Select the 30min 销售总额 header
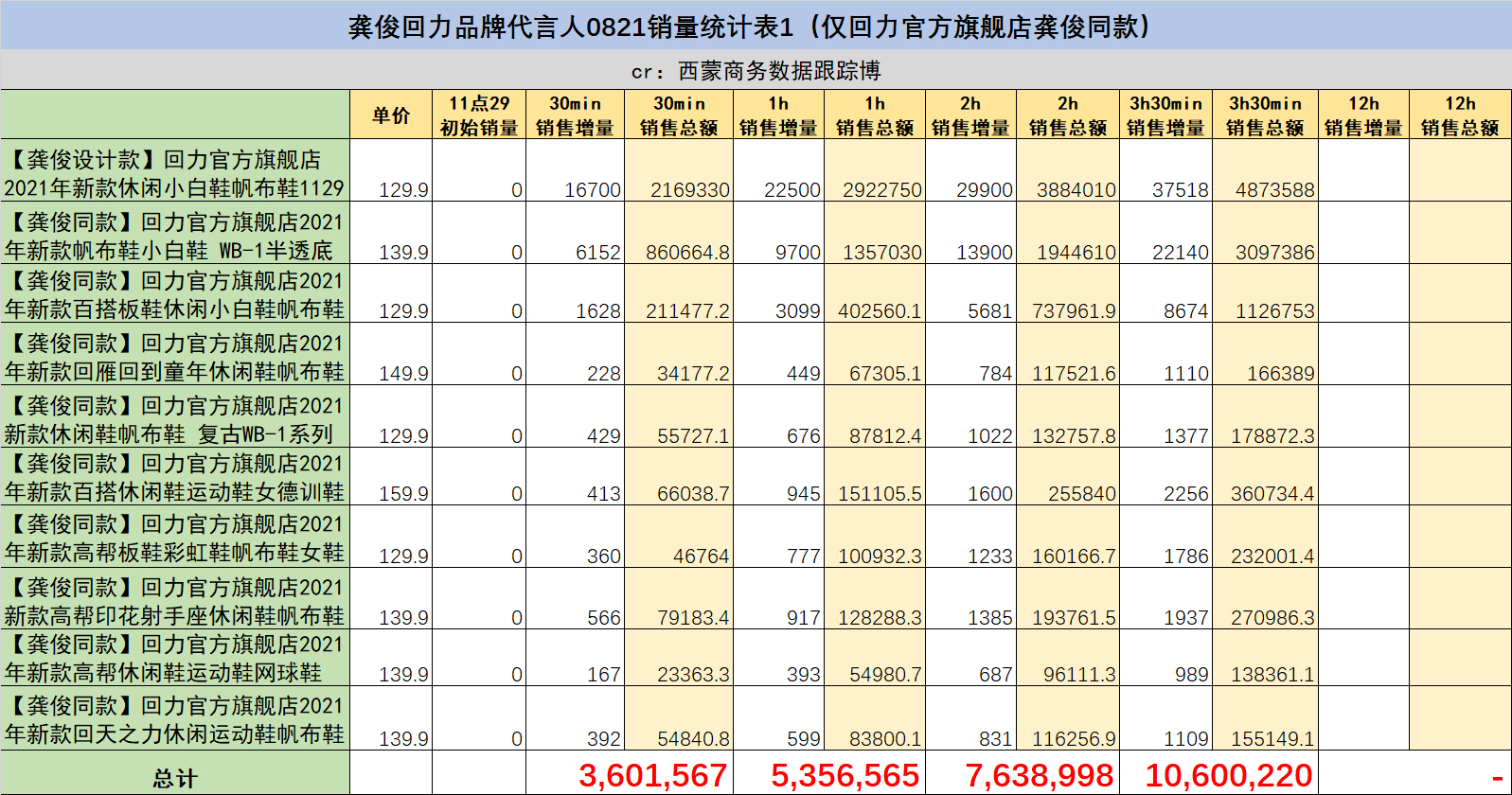The image size is (1512, 795). tap(679, 115)
